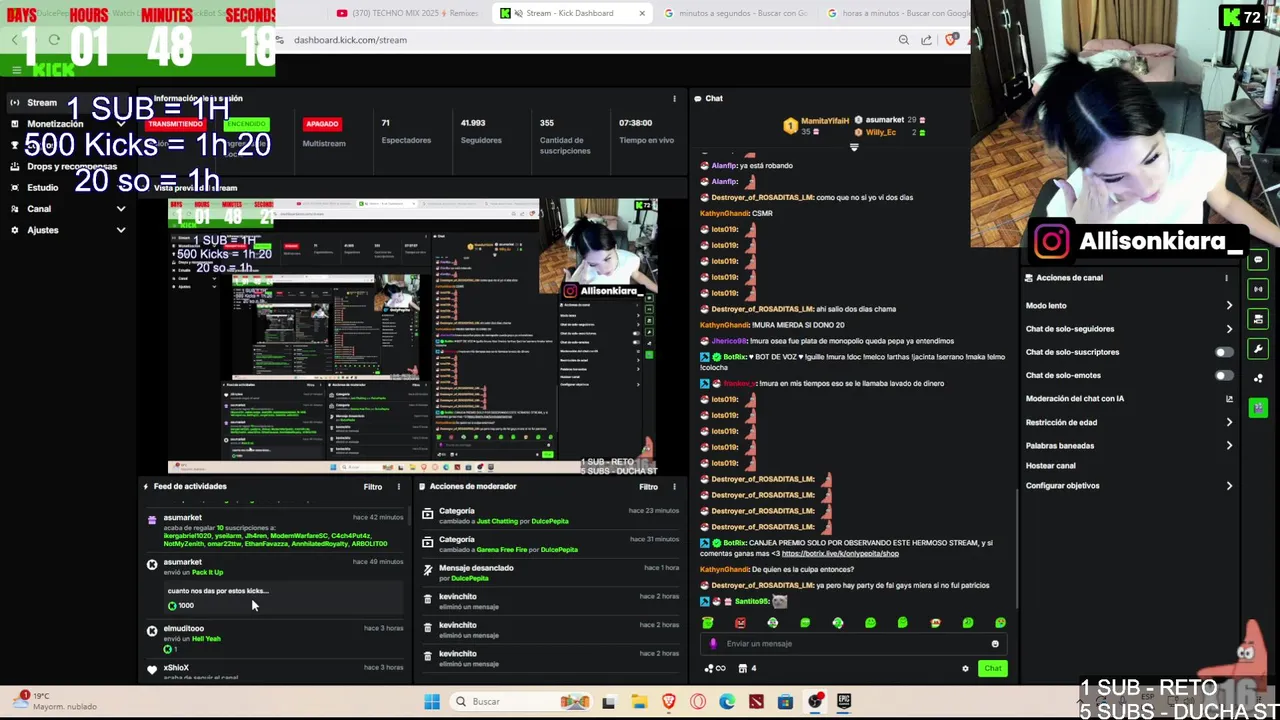Open Epic Games launcher from the taskbar
This screenshot has width=1280, height=720.
click(x=844, y=702)
